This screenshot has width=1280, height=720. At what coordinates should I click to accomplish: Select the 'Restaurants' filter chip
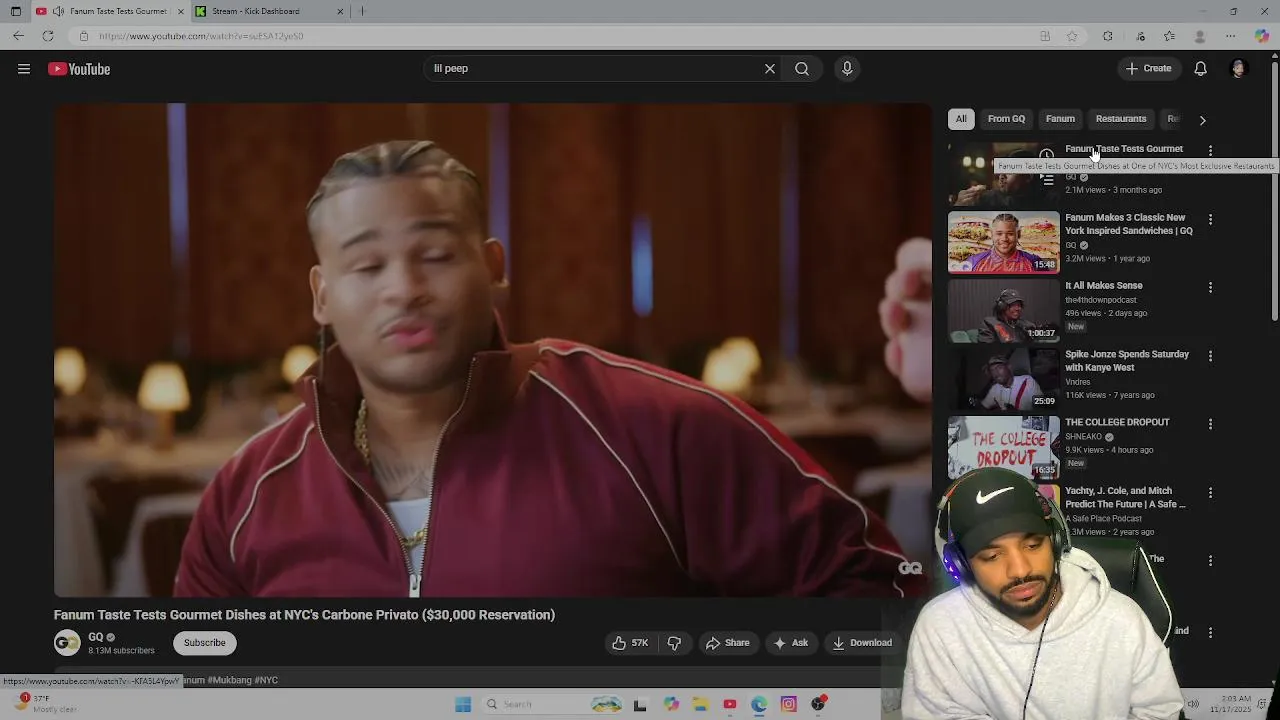pyautogui.click(x=1121, y=119)
